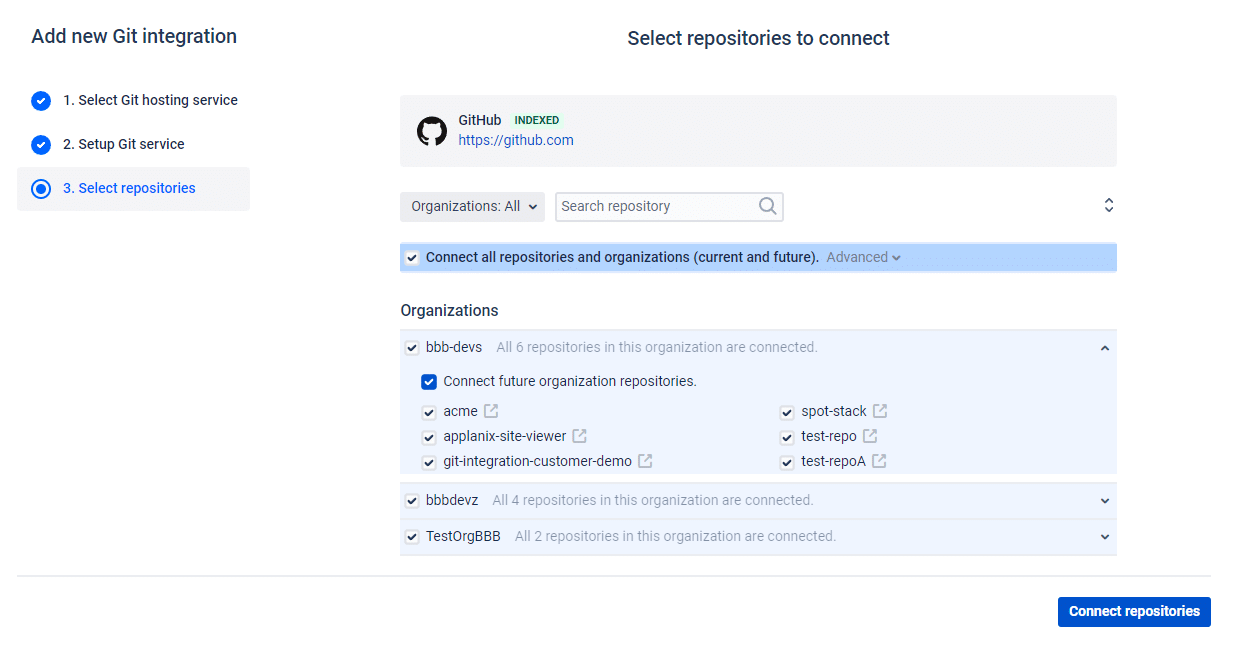The height and width of the screenshot is (645, 1239).
Task: Uncheck the TestOrgBBB organization checkbox
Action: click(412, 537)
